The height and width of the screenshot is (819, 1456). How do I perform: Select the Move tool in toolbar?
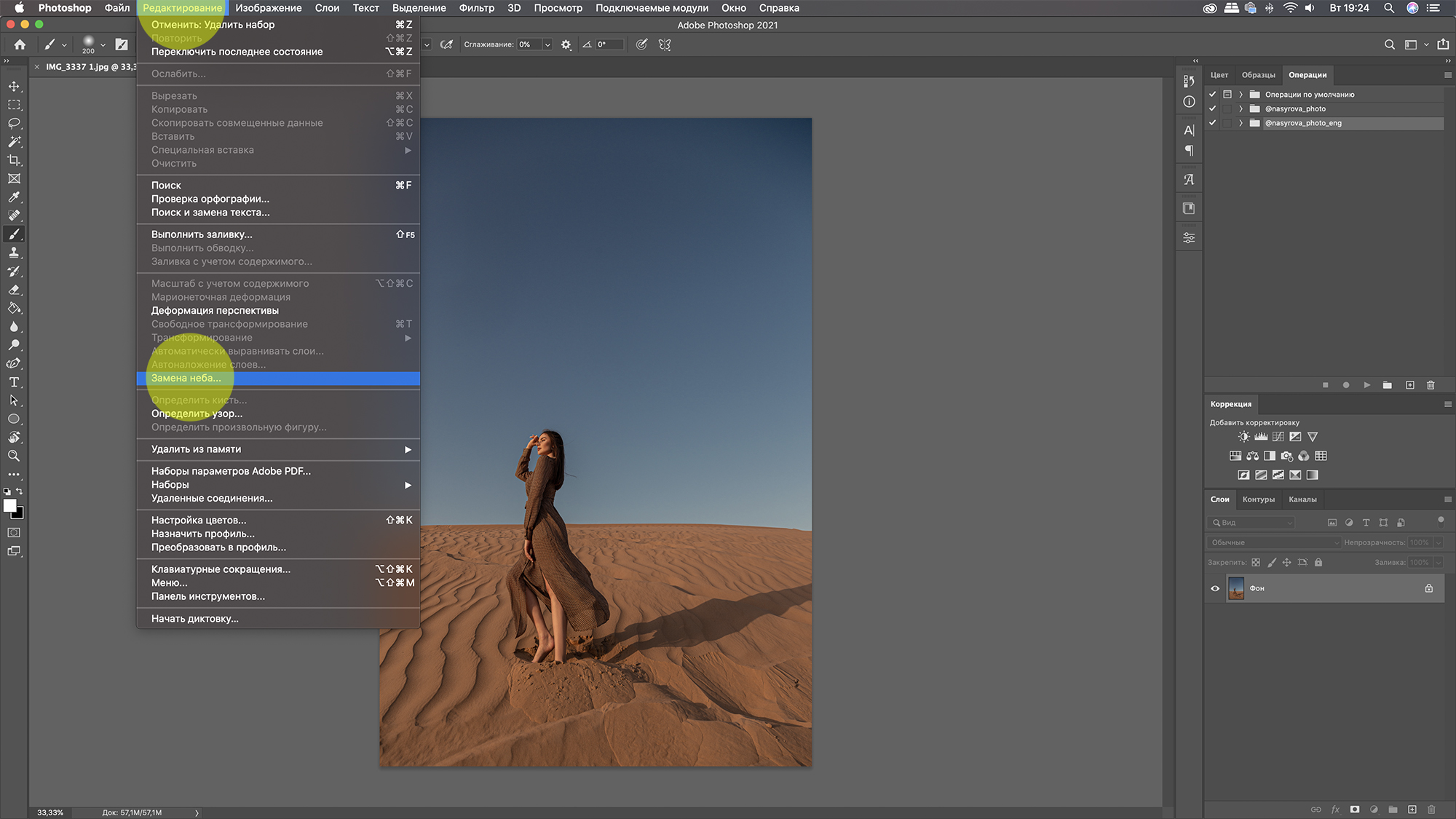click(13, 84)
